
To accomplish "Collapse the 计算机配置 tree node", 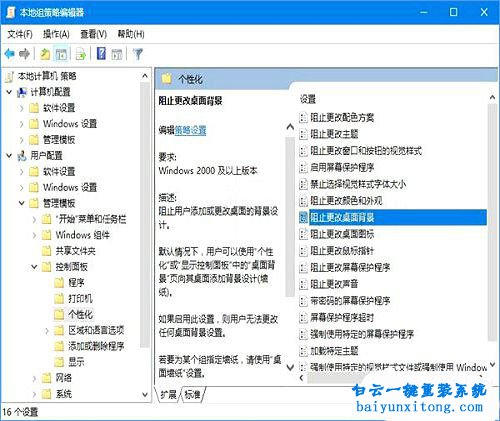I will [9, 92].
